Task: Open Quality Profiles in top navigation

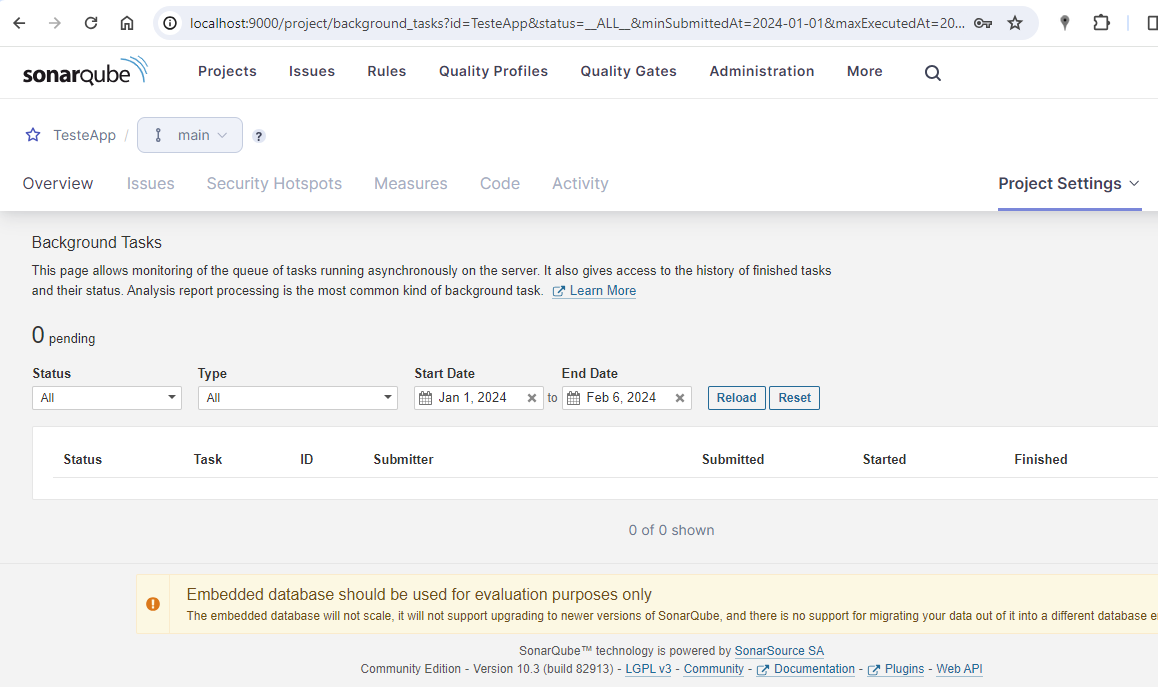Action: [x=493, y=71]
